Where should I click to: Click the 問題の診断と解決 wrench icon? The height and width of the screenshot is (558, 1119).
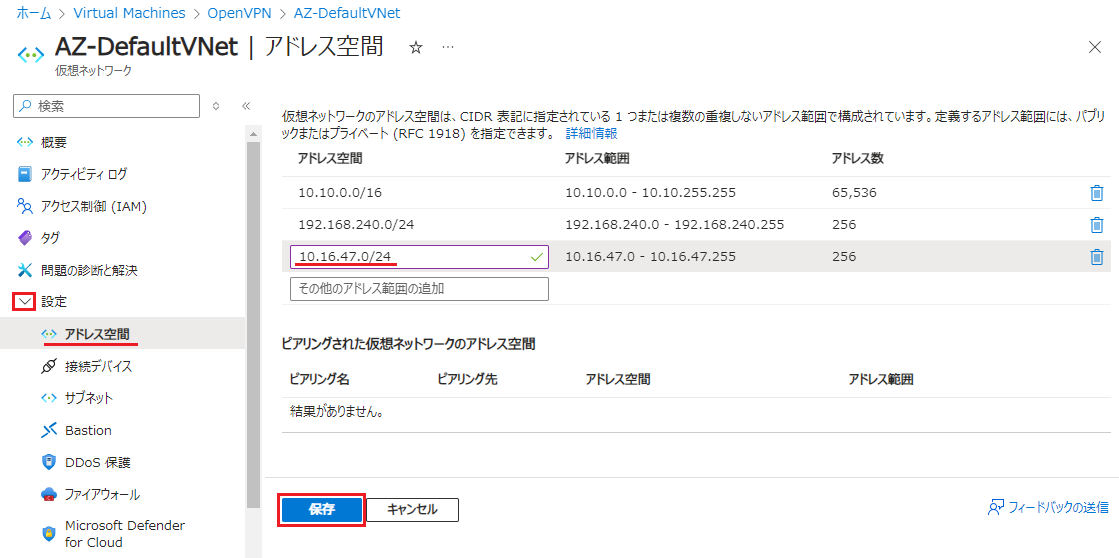[26, 270]
